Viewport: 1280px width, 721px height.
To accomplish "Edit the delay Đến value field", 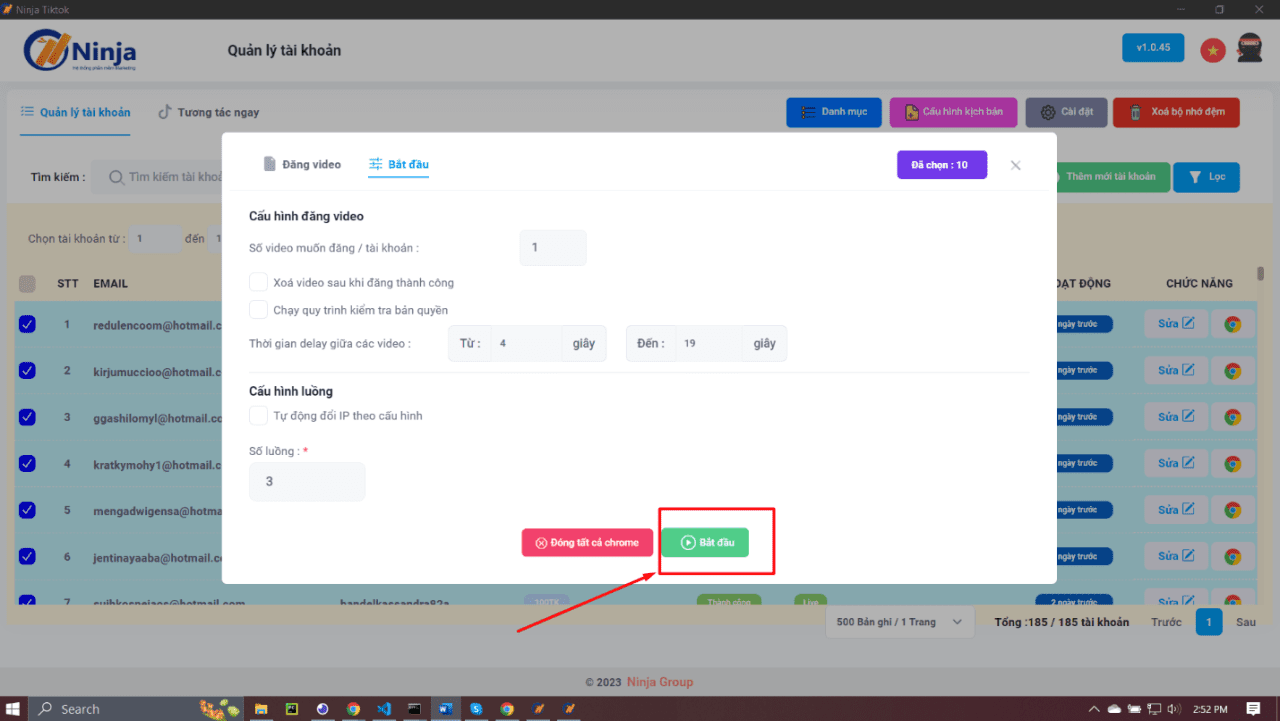I will coord(709,343).
